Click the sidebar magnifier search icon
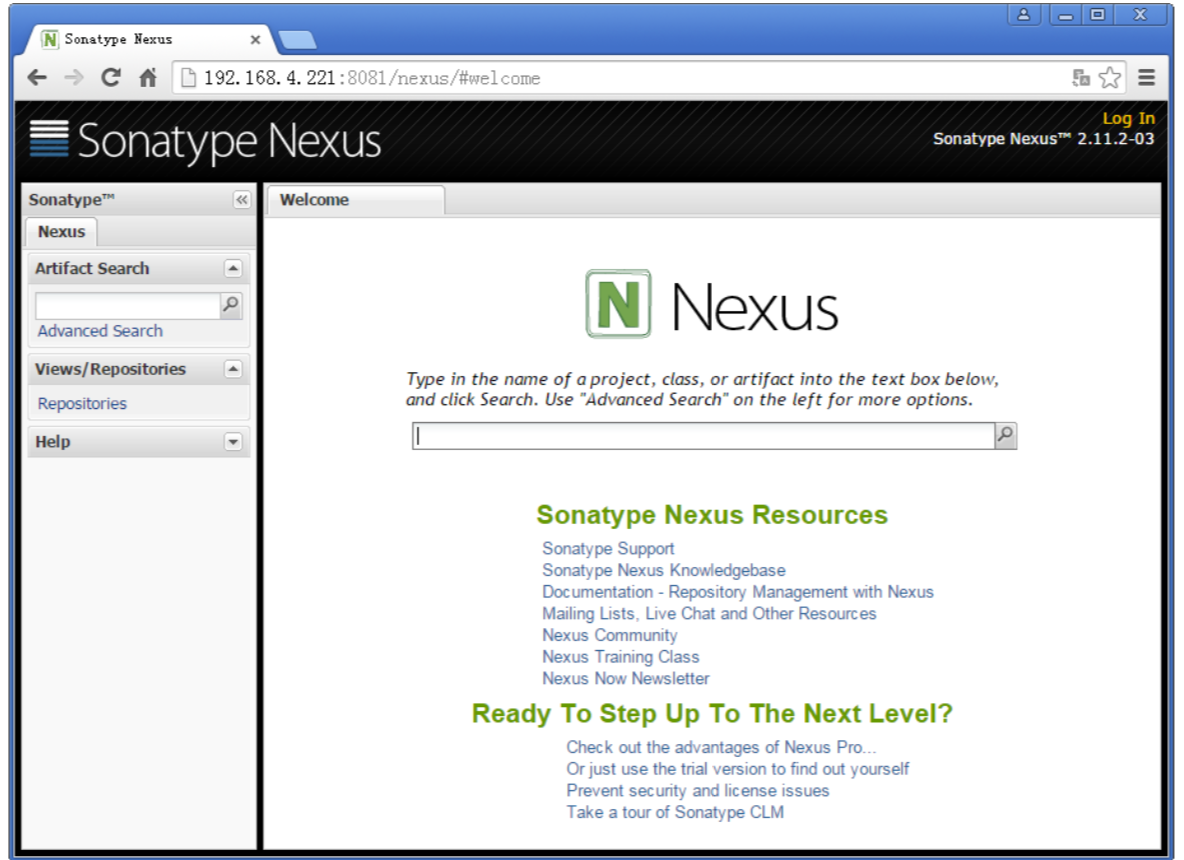The height and width of the screenshot is (860, 1184). click(231, 304)
